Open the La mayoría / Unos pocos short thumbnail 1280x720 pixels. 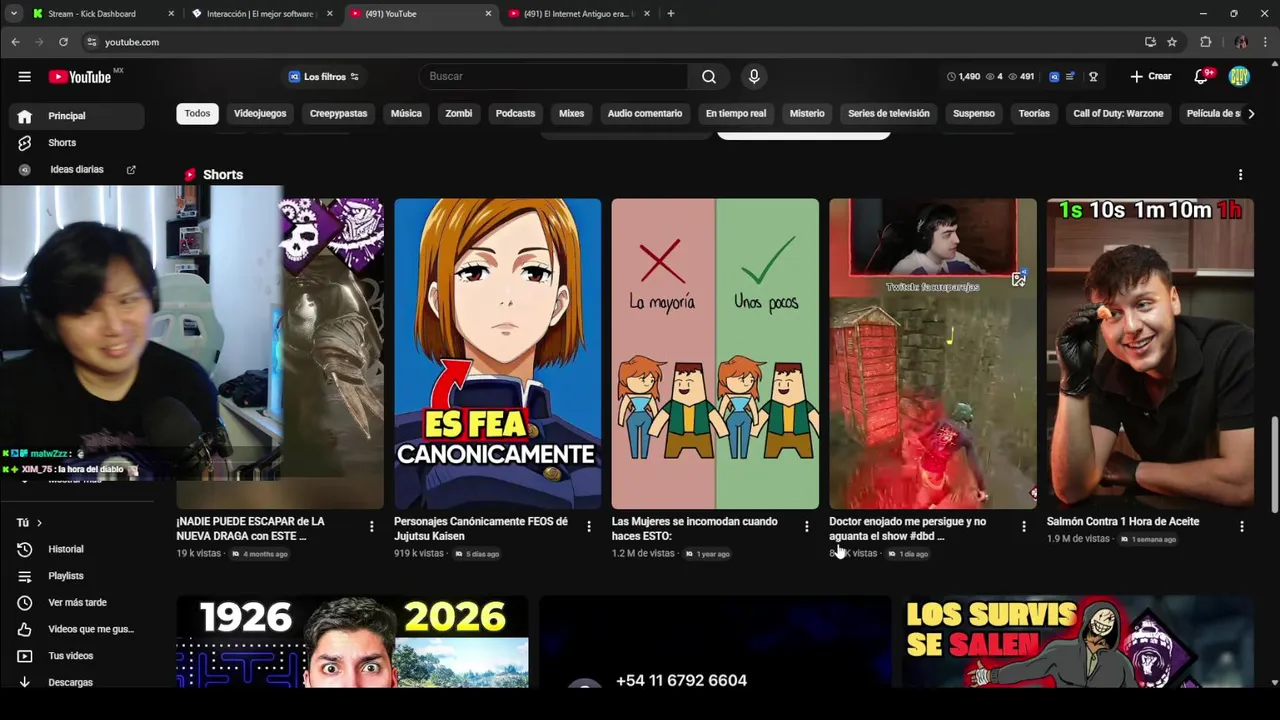pyautogui.click(x=715, y=354)
